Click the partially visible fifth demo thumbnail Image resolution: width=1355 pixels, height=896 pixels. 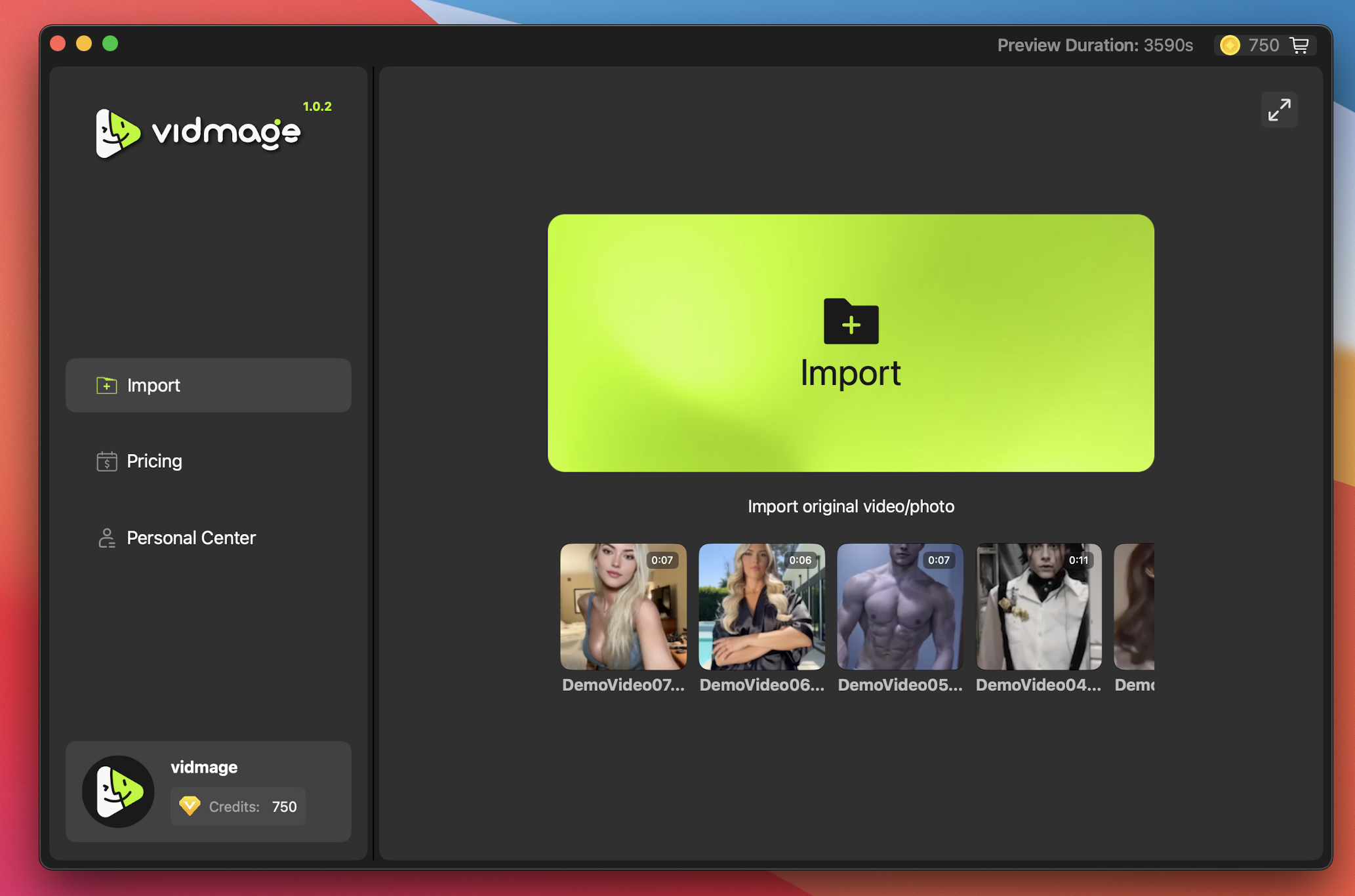[x=1134, y=607]
